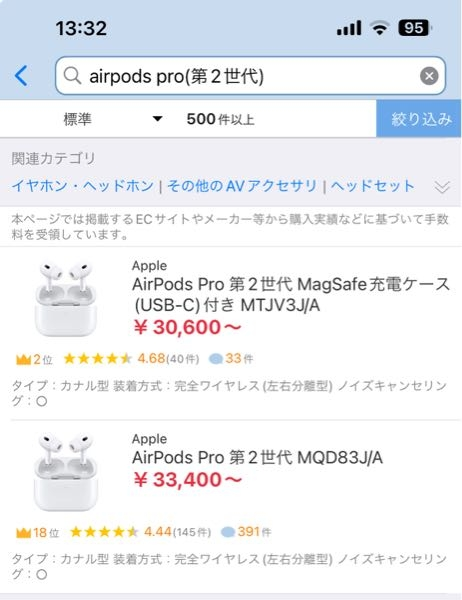Screen dimensions: 462x600
Task: Tap the ¥30,600〜 price
Action: (188, 328)
